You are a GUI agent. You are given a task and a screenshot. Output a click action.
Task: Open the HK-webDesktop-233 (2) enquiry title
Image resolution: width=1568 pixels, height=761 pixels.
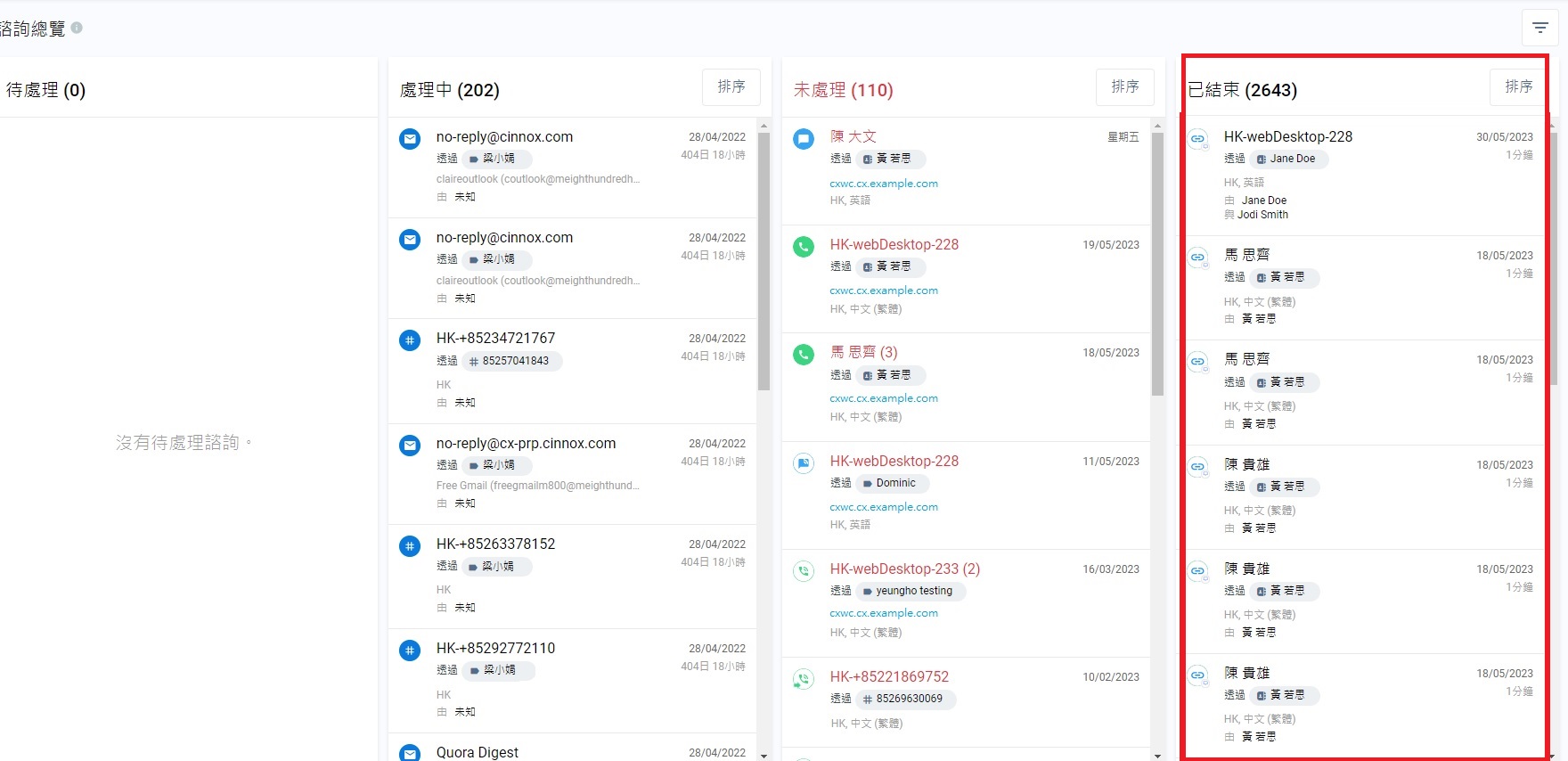pyautogui.click(x=905, y=569)
